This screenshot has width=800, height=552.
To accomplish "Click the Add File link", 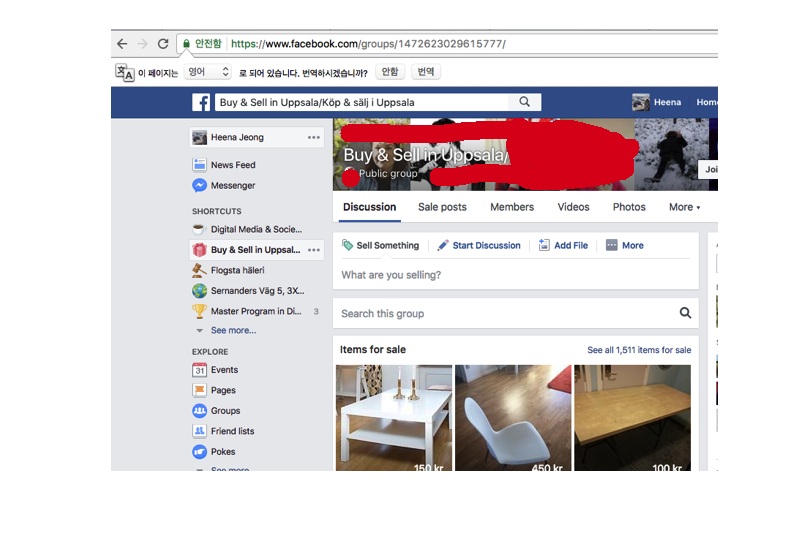I will [571, 245].
